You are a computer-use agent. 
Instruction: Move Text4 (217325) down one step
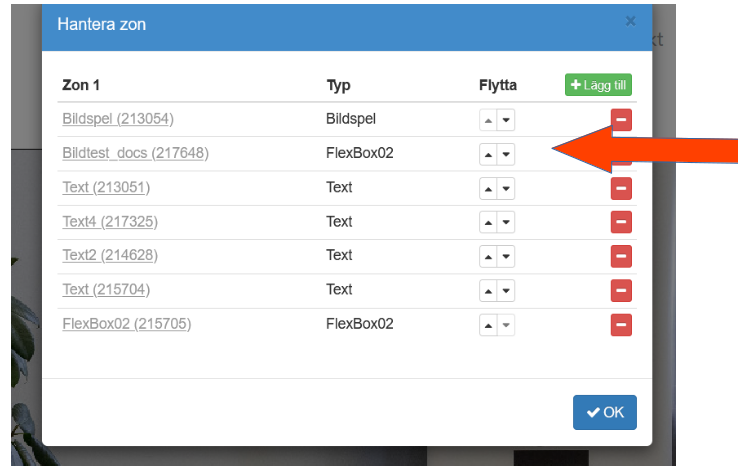pos(506,222)
